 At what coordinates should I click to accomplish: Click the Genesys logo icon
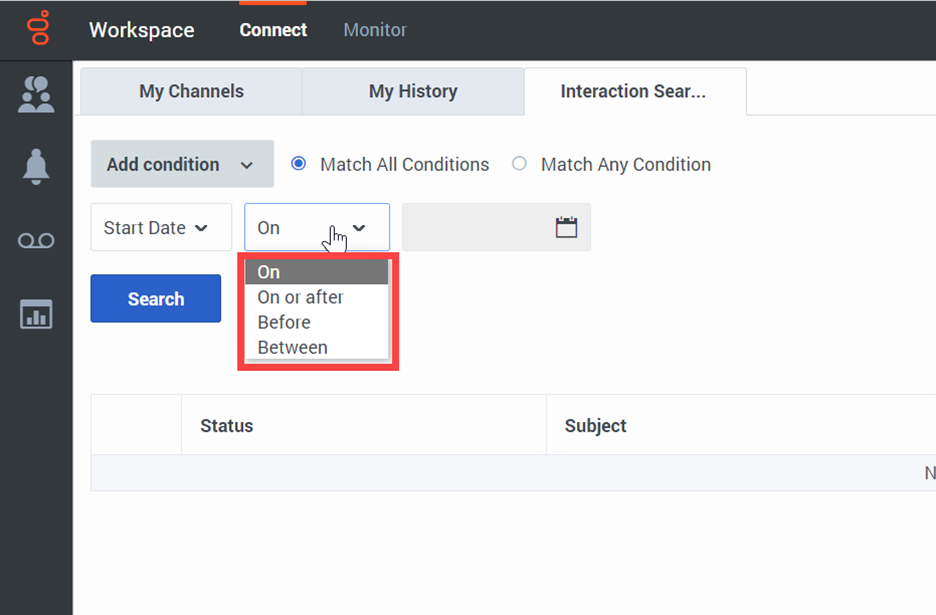click(37, 29)
